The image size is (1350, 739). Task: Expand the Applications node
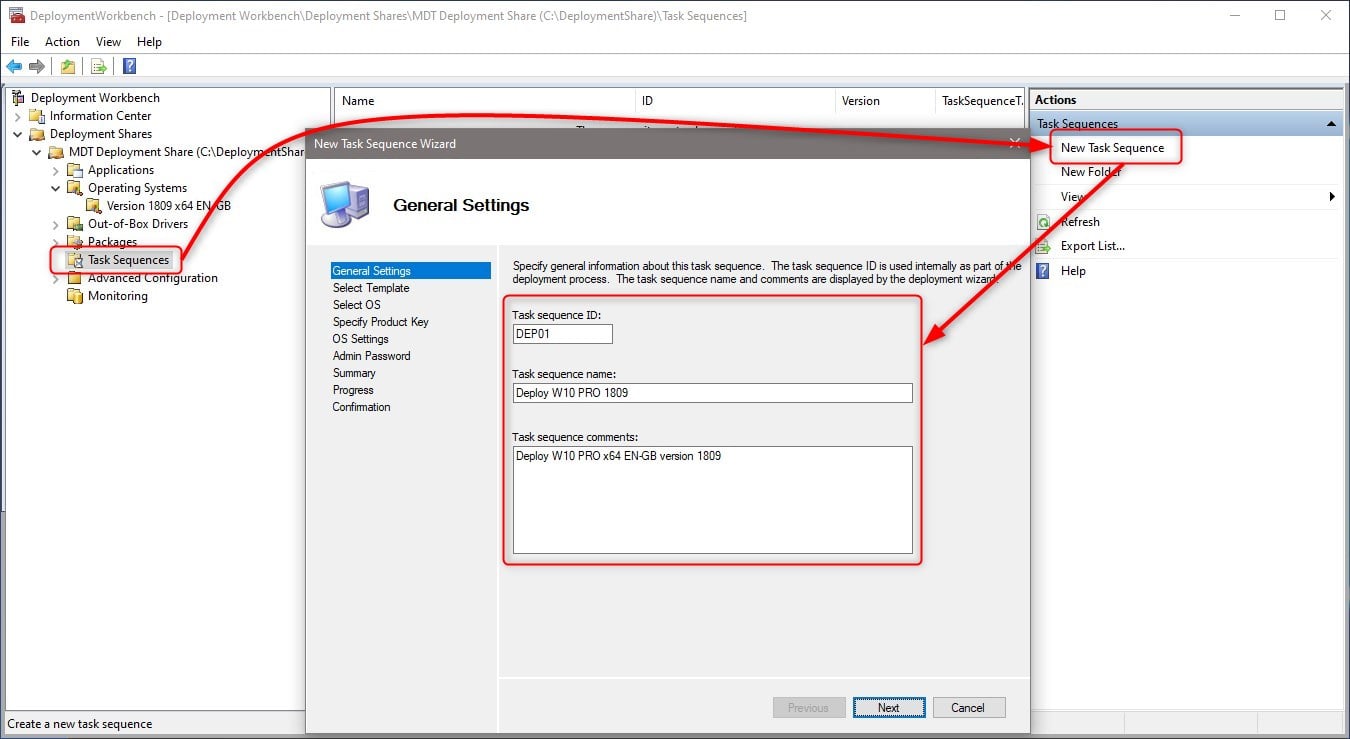(x=56, y=170)
